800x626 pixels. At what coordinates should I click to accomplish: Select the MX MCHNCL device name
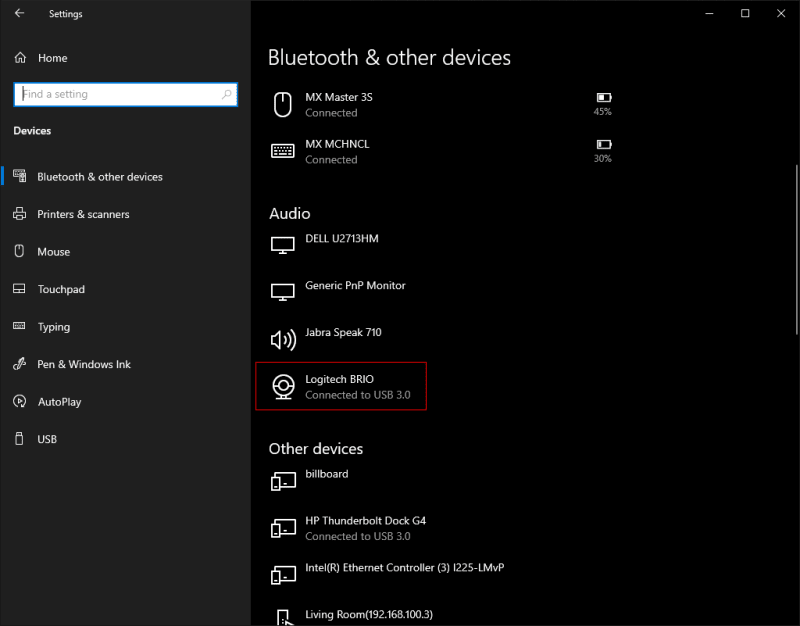[337, 144]
